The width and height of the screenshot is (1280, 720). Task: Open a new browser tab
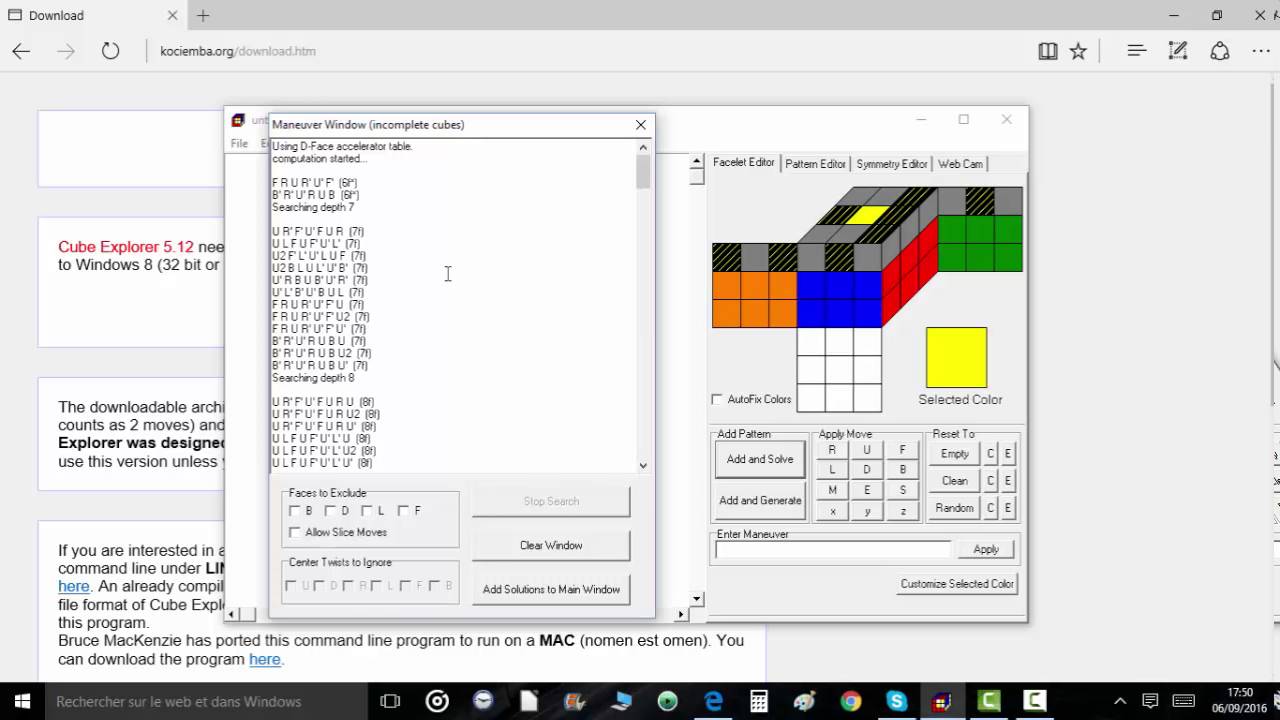click(203, 15)
